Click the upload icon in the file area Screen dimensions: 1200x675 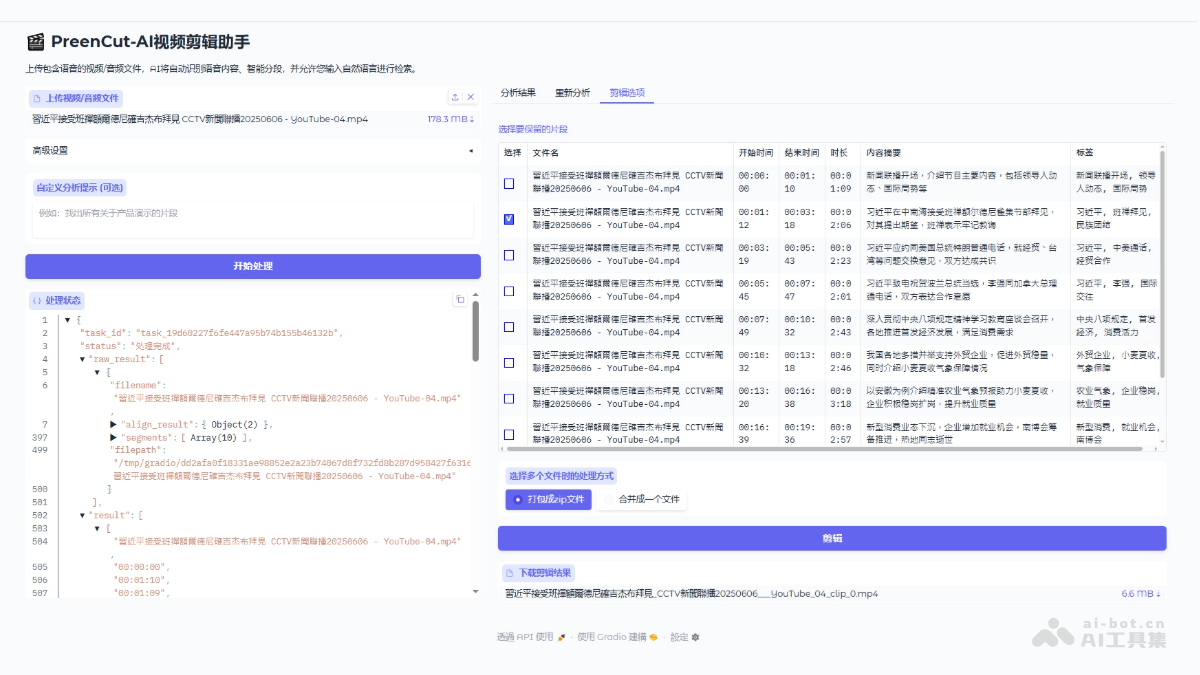(x=455, y=97)
